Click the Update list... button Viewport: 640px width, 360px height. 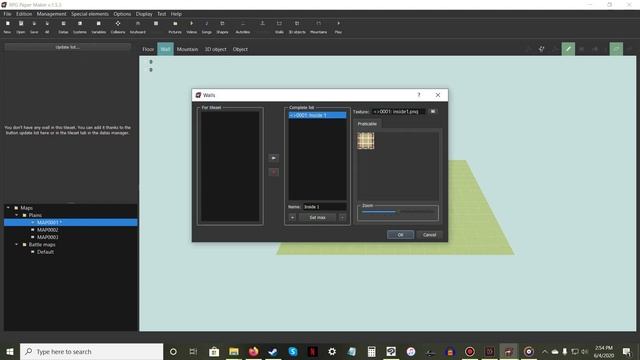point(67,47)
